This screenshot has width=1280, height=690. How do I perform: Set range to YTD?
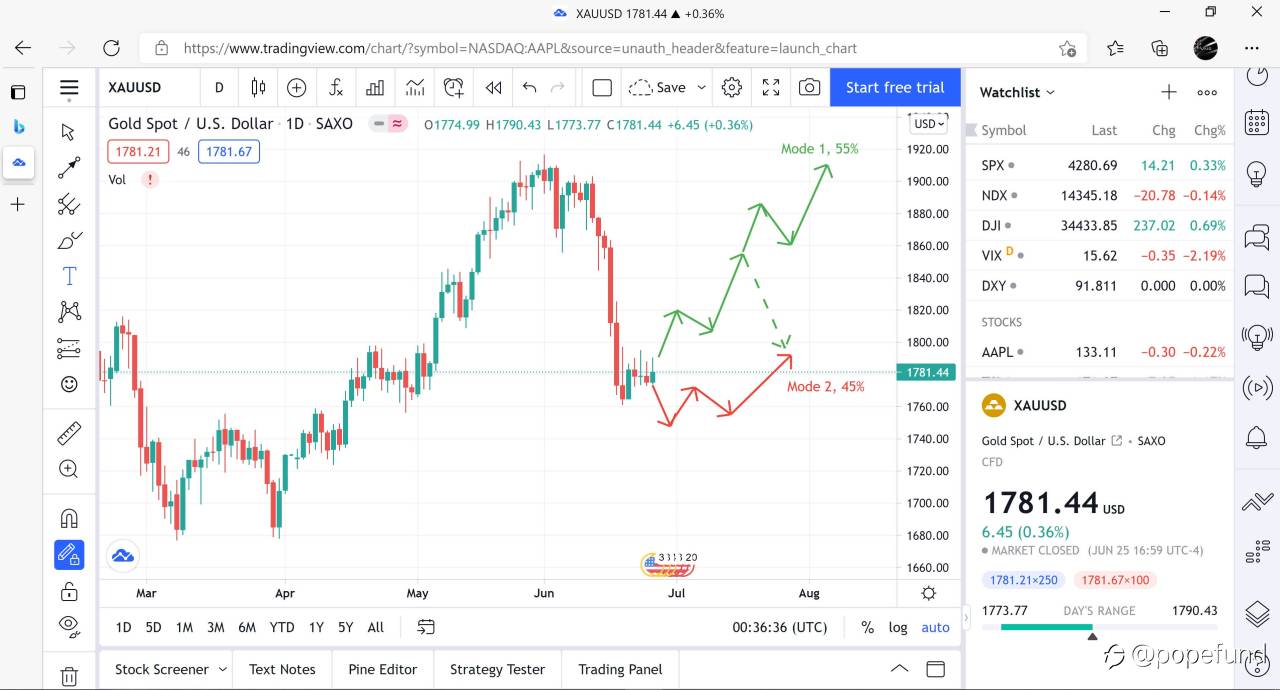pos(282,627)
